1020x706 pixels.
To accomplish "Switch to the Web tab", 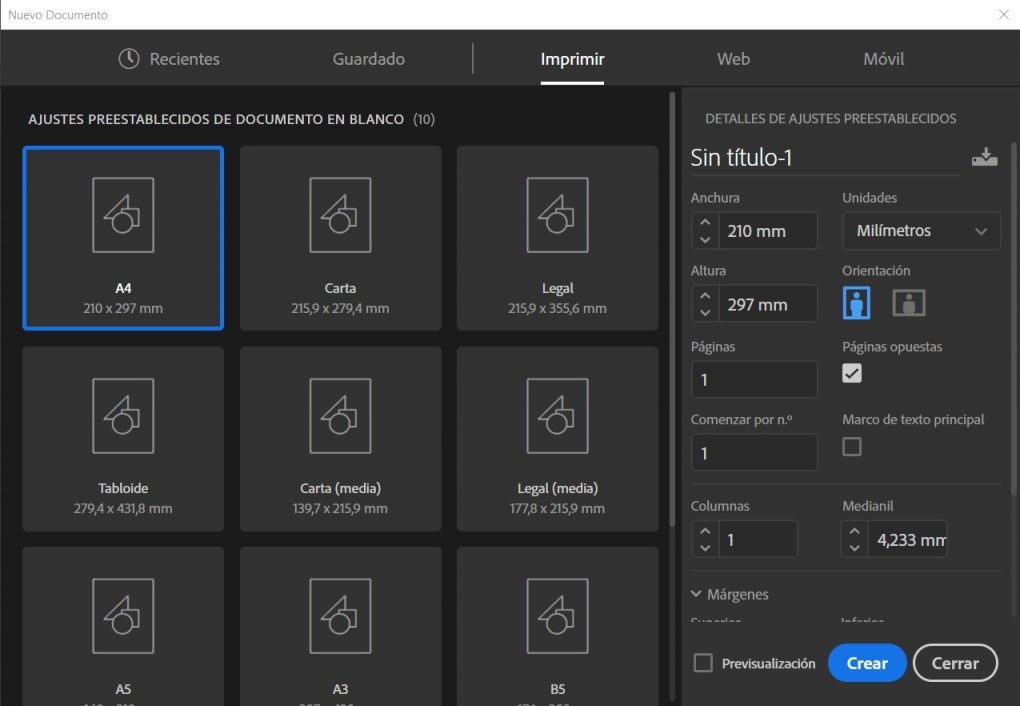I will [733, 59].
